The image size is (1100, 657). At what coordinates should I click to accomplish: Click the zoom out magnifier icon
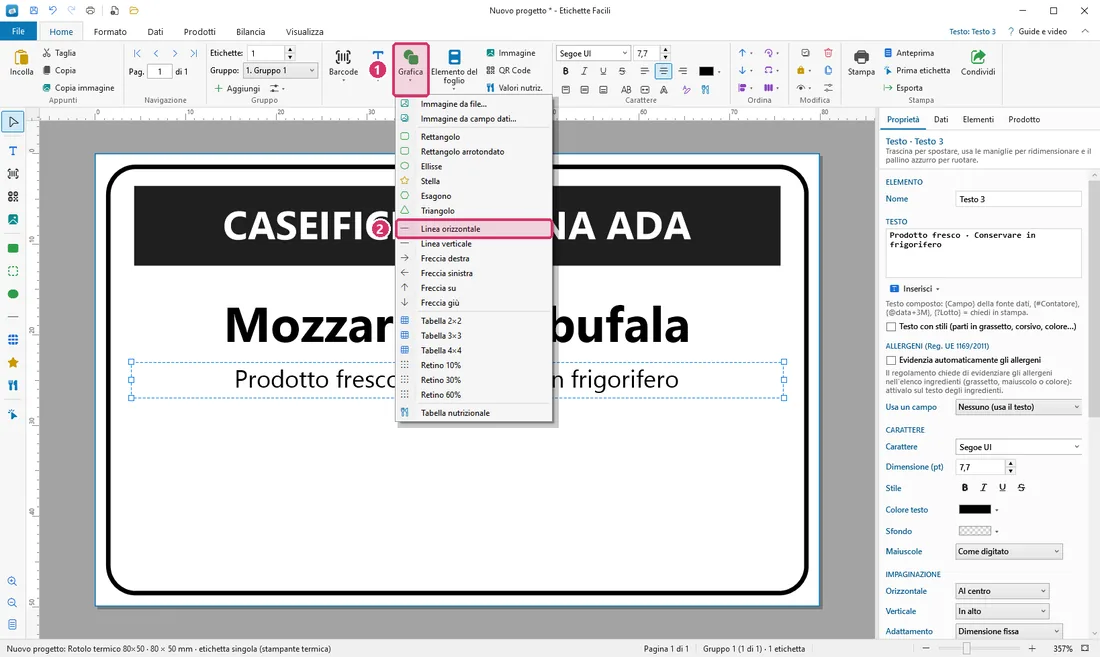13,603
